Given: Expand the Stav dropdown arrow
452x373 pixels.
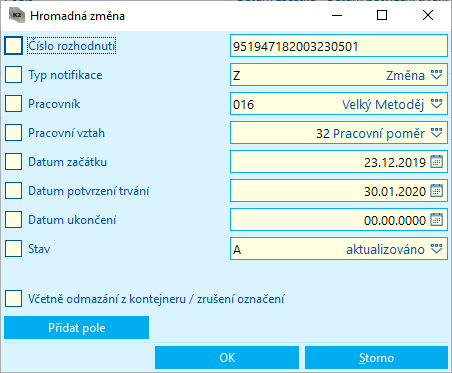Looking at the screenshot, I should (x=436, y=249).
